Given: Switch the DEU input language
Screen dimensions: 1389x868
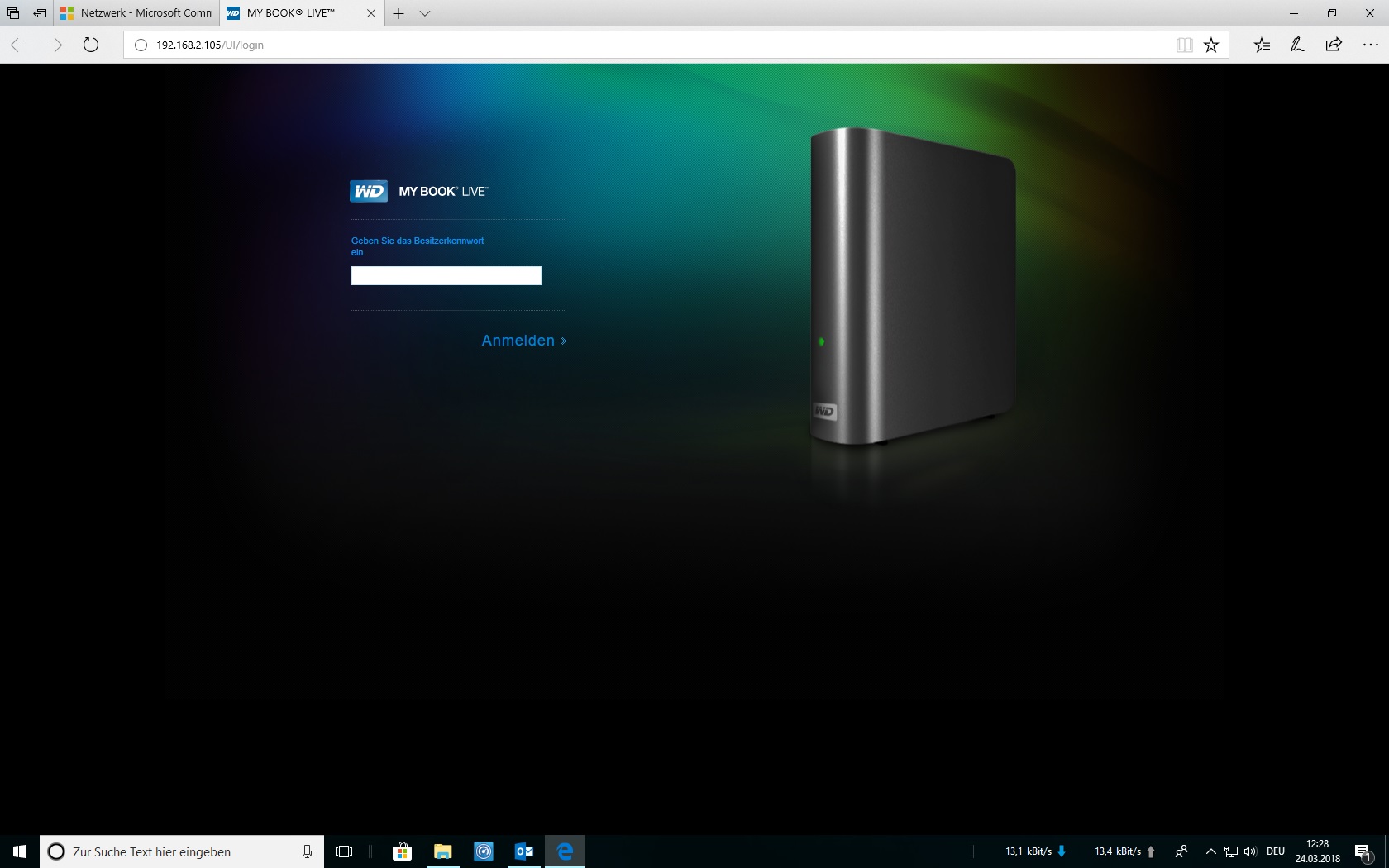Looking at the screenshot, I should (x=1276, y=851).
